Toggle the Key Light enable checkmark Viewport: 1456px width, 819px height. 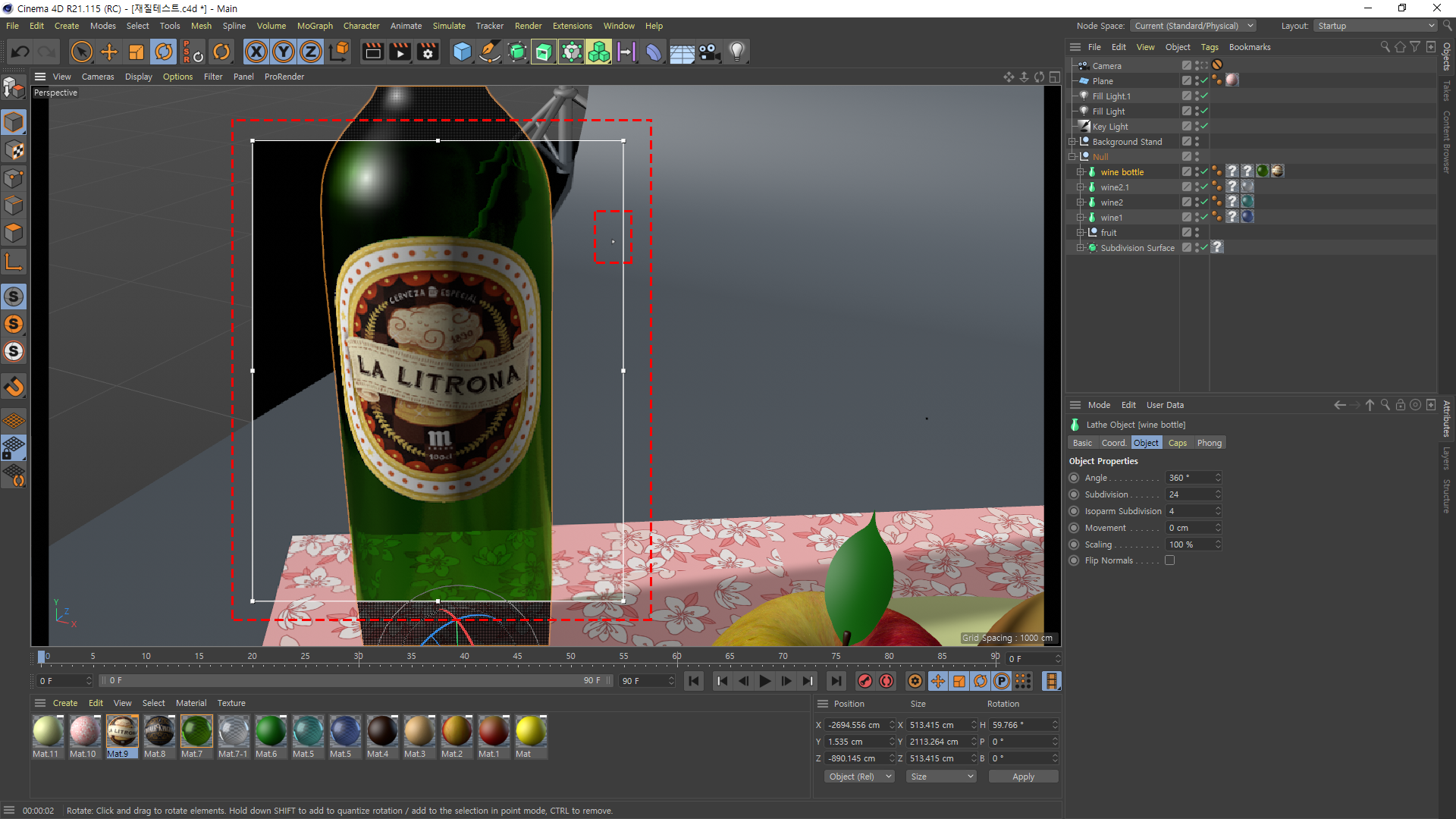point(1204,126)
